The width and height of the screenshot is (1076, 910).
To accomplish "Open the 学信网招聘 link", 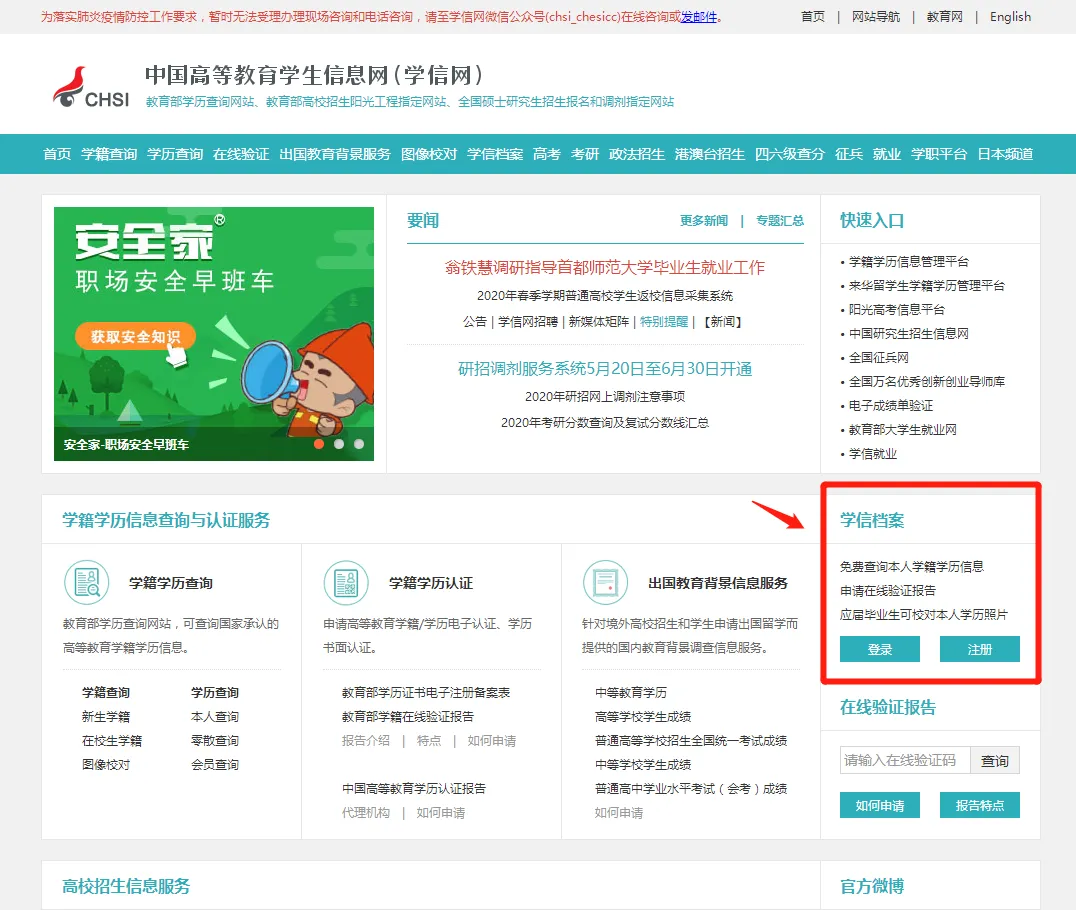I will click(x=528, y=321).
